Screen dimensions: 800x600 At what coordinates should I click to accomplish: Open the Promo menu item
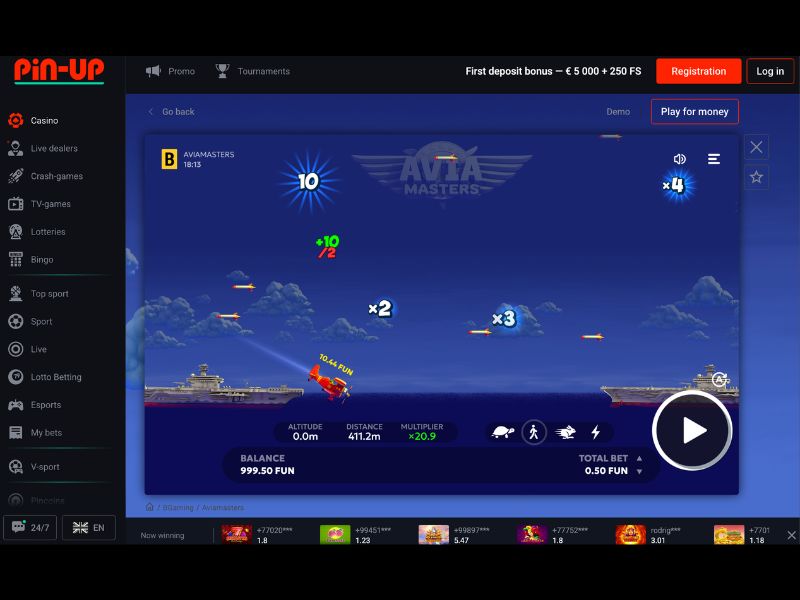tap(170, 71)
